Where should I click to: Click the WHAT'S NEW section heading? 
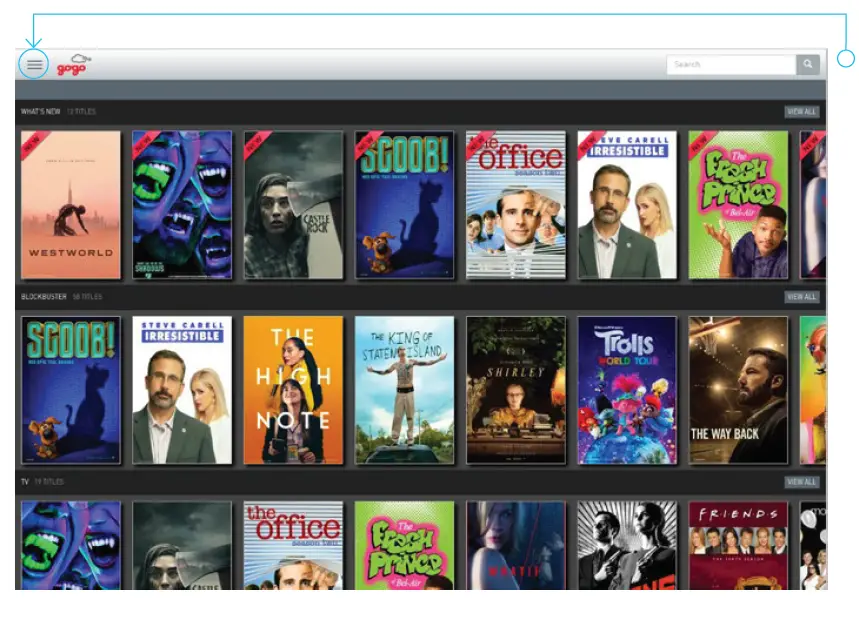coord(41,112)
